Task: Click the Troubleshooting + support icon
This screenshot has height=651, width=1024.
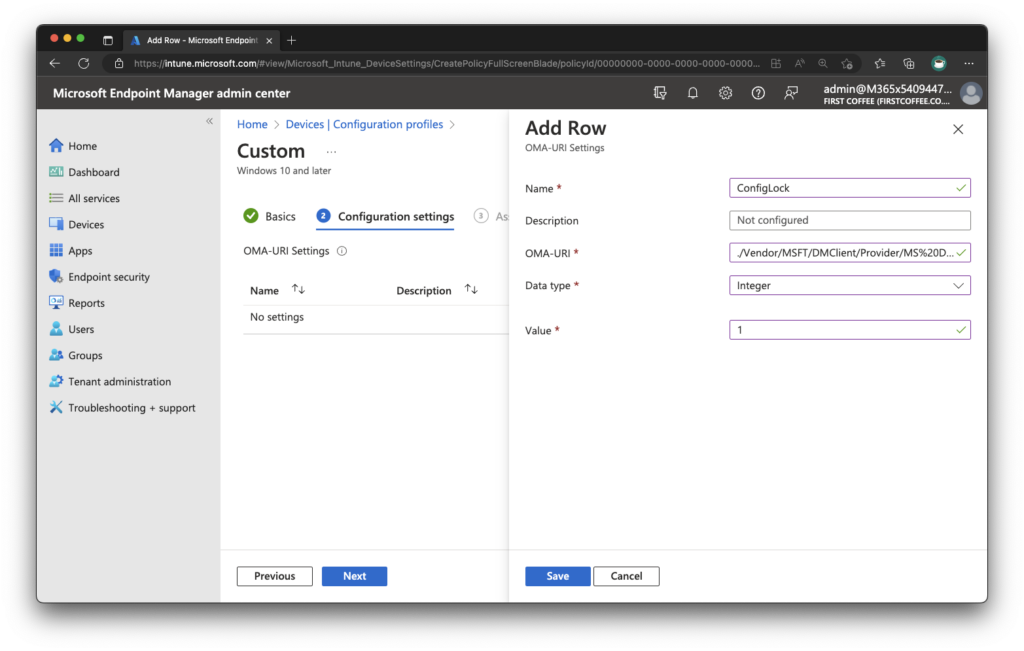Action: click(x=56, y=407)
